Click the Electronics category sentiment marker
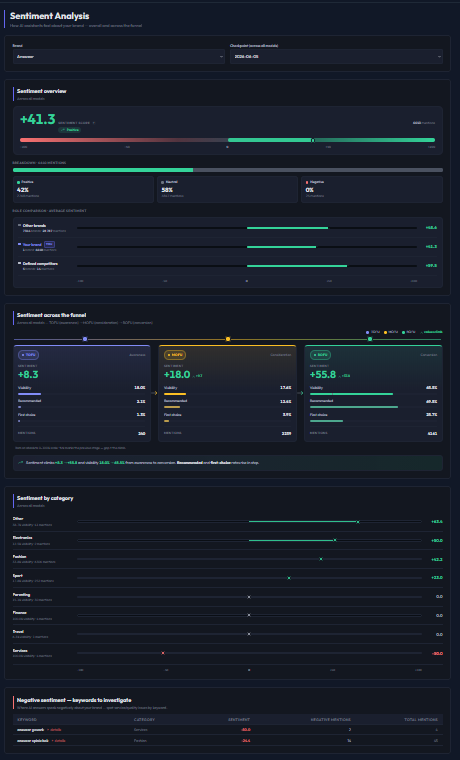 click(335, 540)
